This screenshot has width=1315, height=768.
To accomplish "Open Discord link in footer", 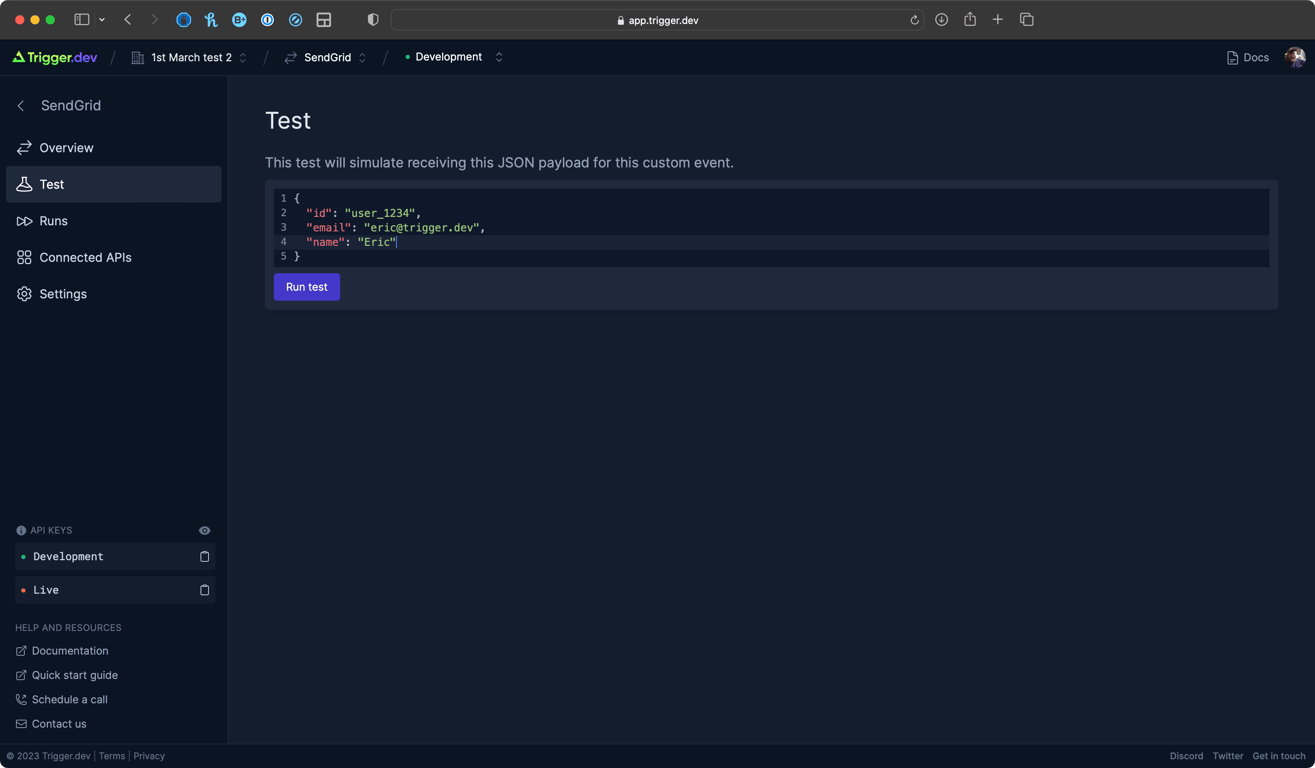I will pos(1186,756).
